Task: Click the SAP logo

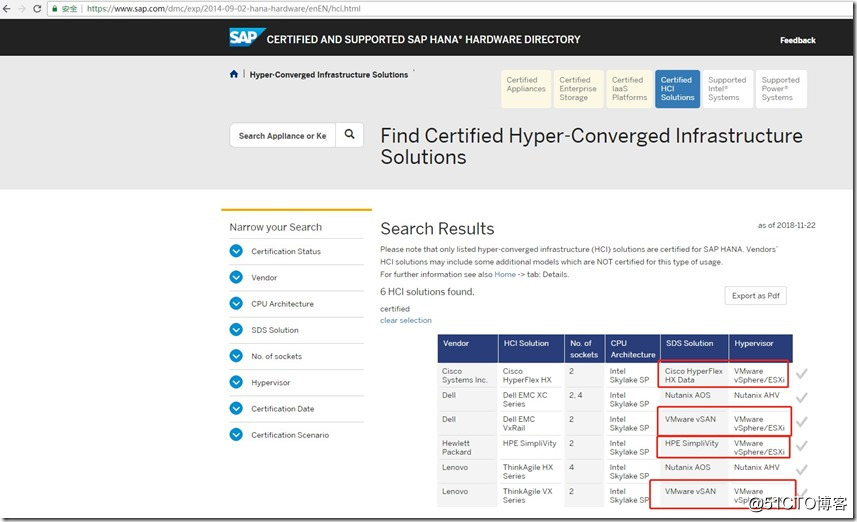Action: [247, 38]
